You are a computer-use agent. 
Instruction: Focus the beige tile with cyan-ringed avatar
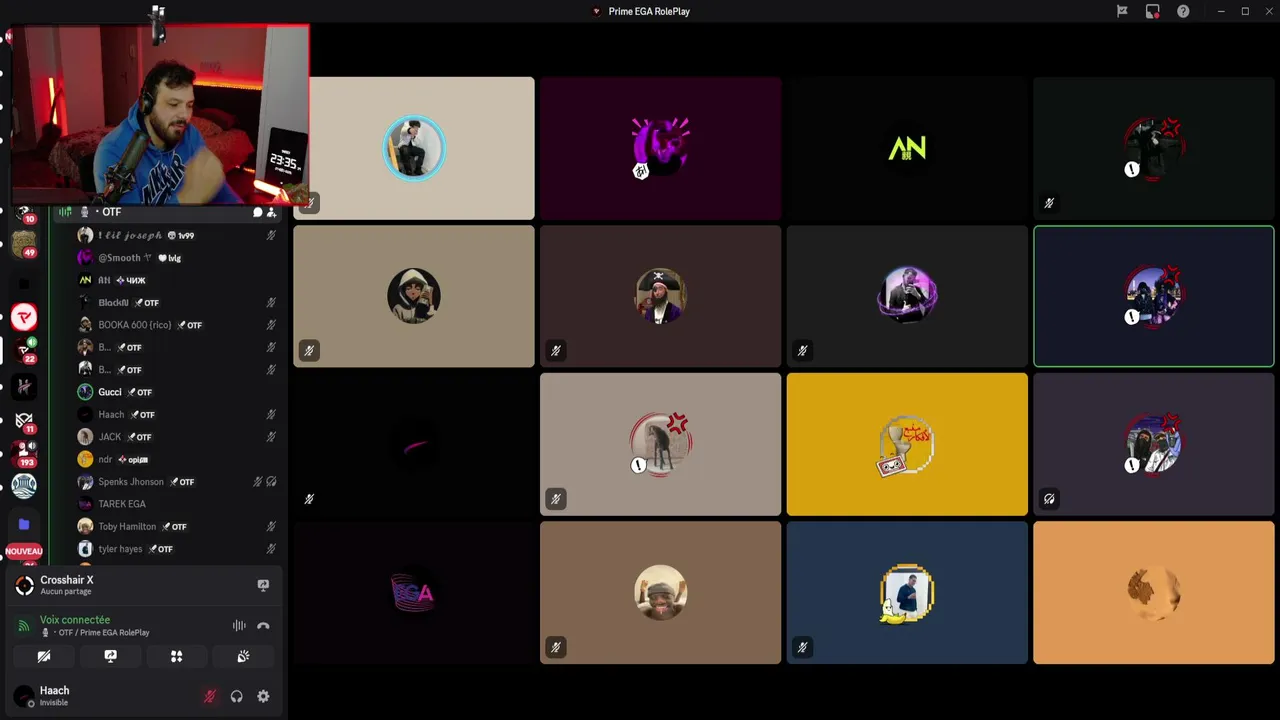click(414, 148)
